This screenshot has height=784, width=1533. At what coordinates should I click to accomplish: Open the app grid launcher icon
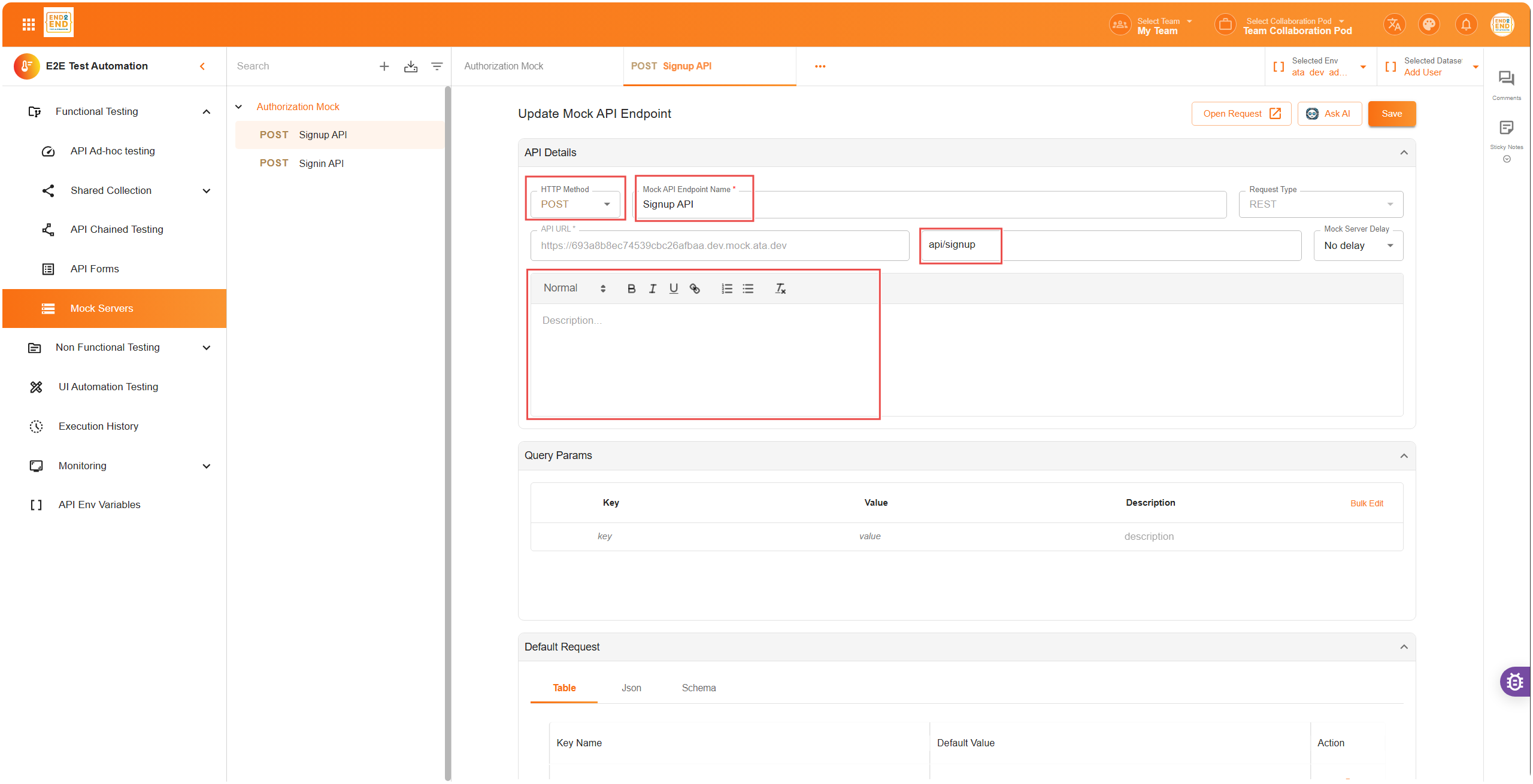(28, 25)
